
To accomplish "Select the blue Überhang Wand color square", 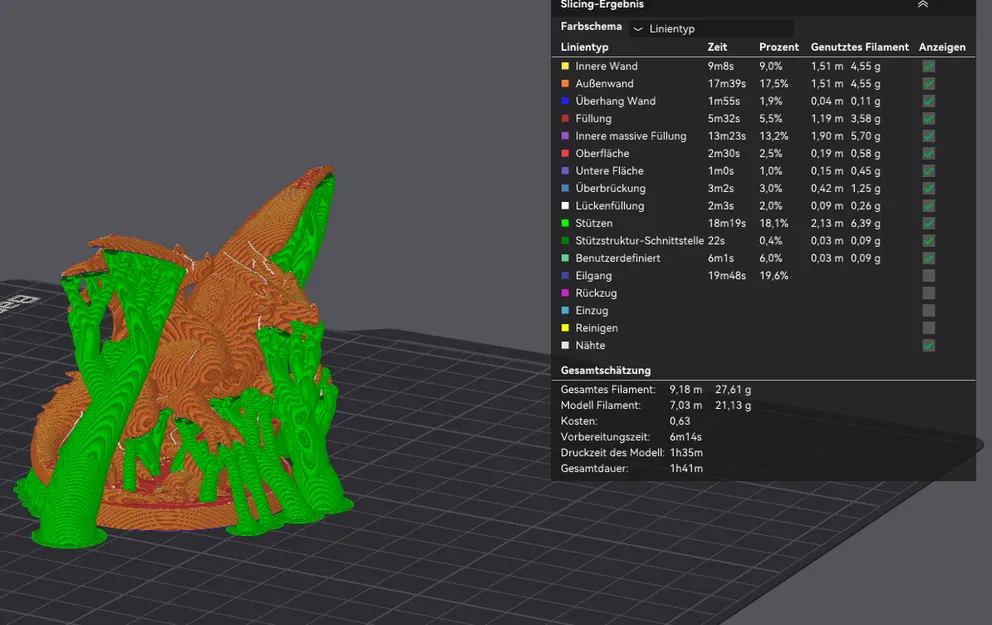I will [565, 101].
